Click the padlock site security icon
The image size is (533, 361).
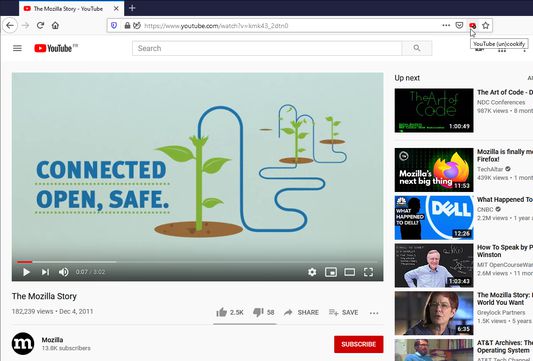click(127, 25)
